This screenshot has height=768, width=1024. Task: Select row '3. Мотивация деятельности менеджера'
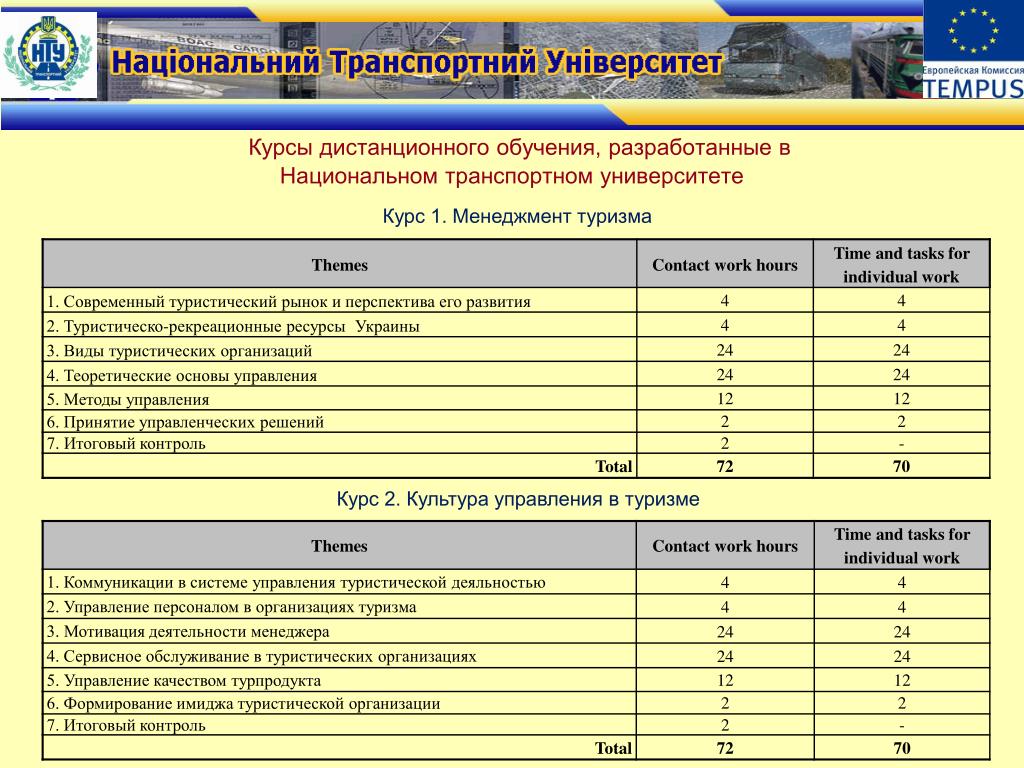[x=516, y=632]
